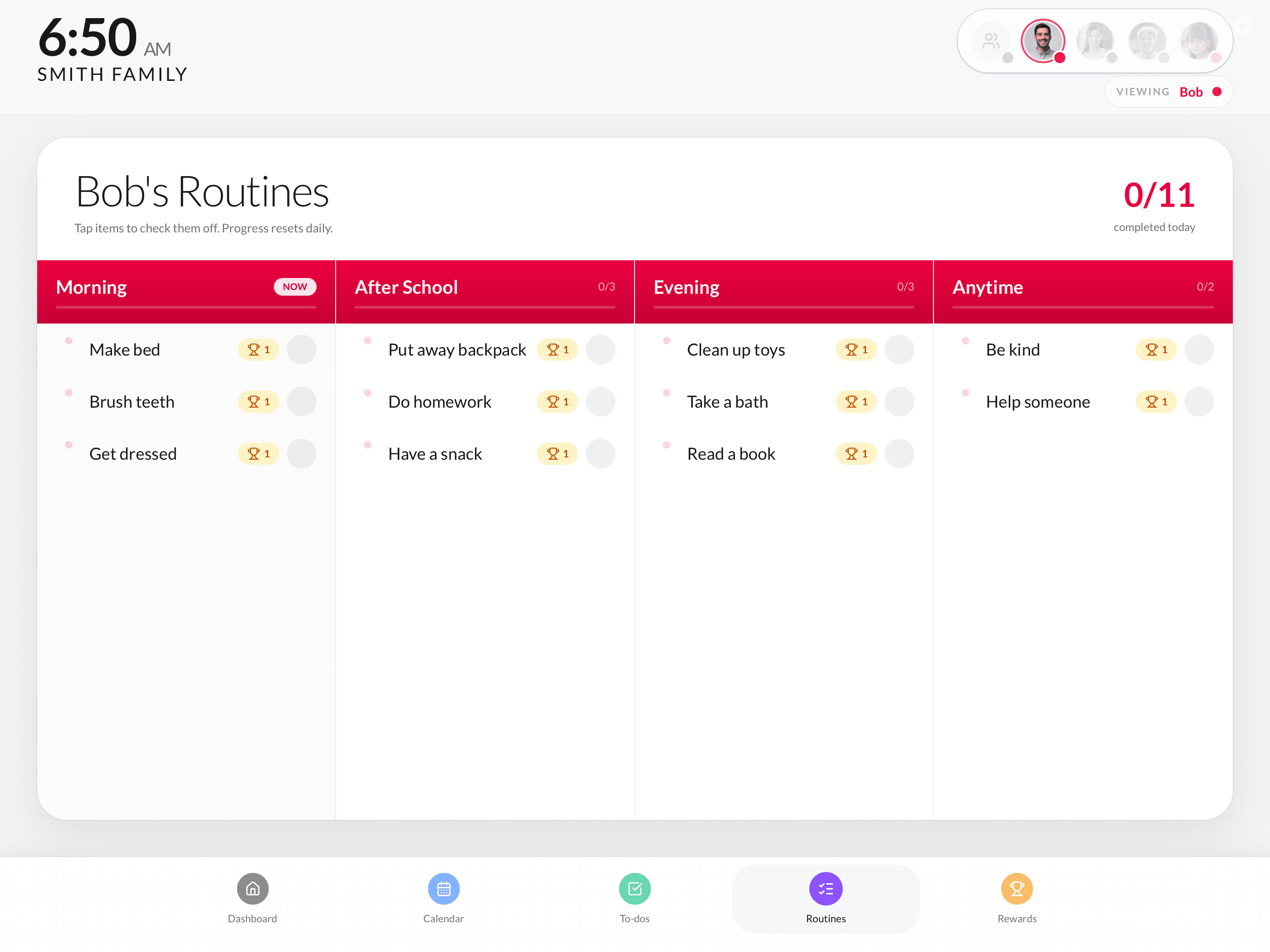Mark Do homework as complete
This screenshot has width=1270, height=952.
click(x=601, y=401)
